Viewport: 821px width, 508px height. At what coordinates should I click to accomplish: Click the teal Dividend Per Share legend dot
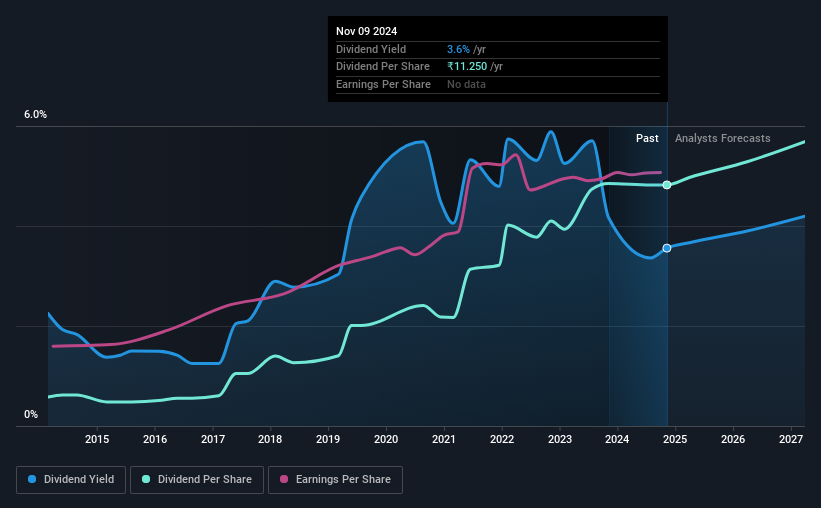tap(146, 479)
